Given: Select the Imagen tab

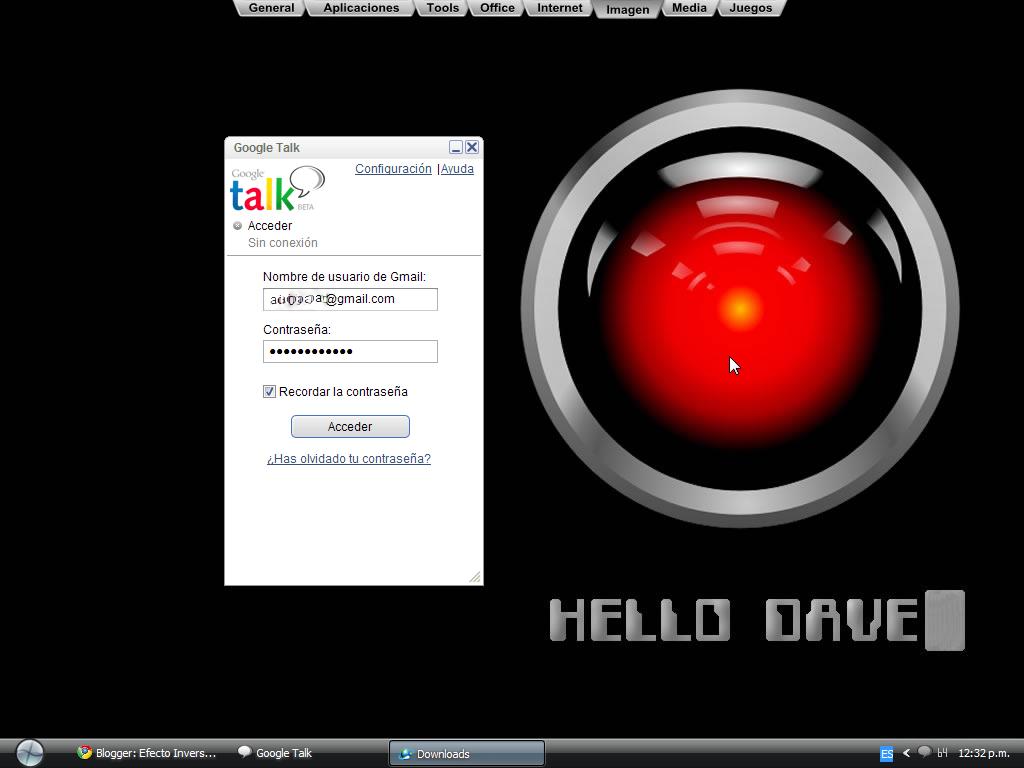Looking at the screenshot, I should tap(627, 9).
